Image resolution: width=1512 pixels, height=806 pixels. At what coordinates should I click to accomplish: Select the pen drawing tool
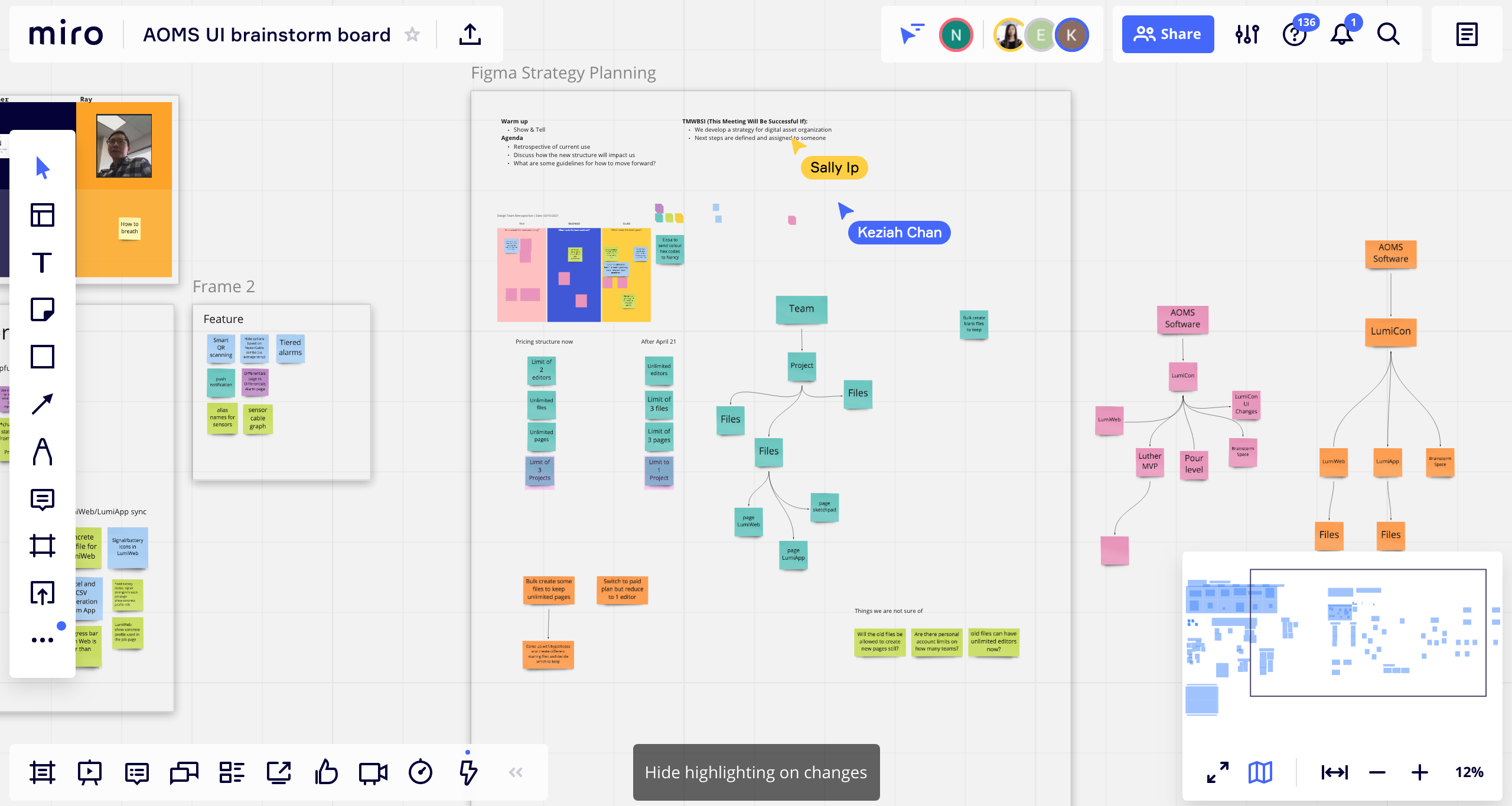[x=43, y=452]
